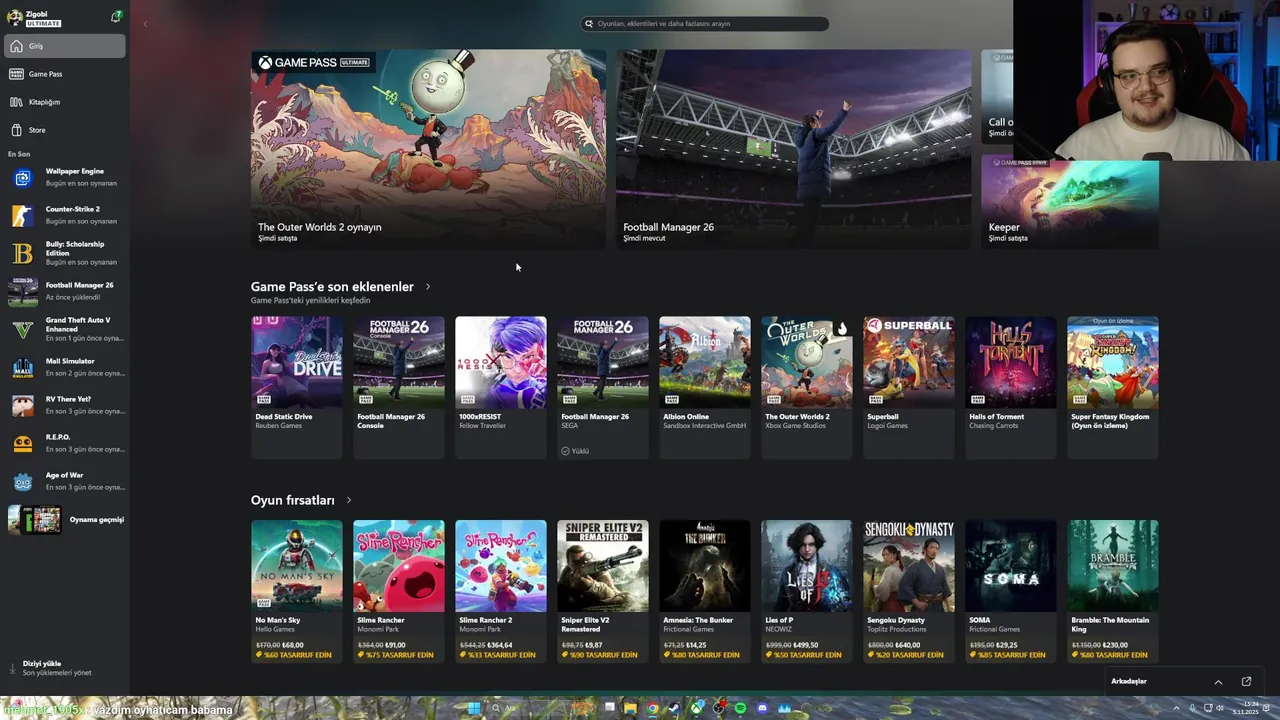Go back using the back arrow

[x=145, y=23]
